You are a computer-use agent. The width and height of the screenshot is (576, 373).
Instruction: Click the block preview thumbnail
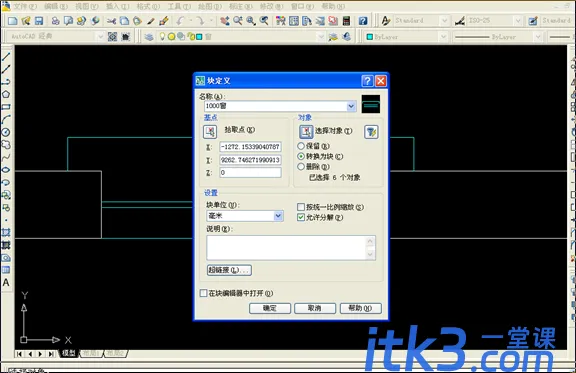click(x=371, y=104)
